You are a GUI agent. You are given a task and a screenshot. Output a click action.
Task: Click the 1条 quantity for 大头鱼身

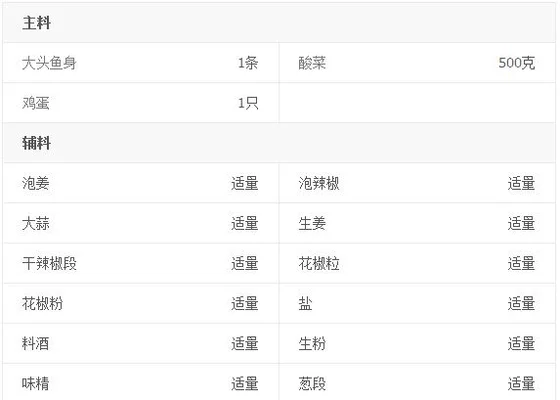[x=248, y=63]
